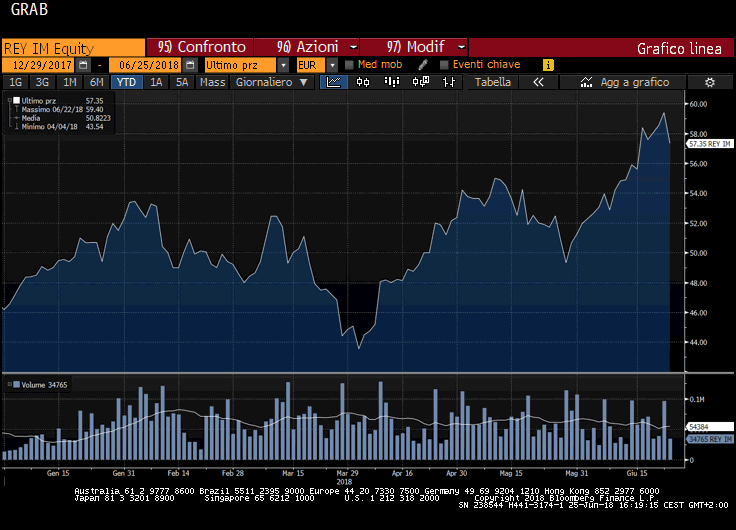Select the 1A time range tab
The image size is (736, 530).
point(156,82)
